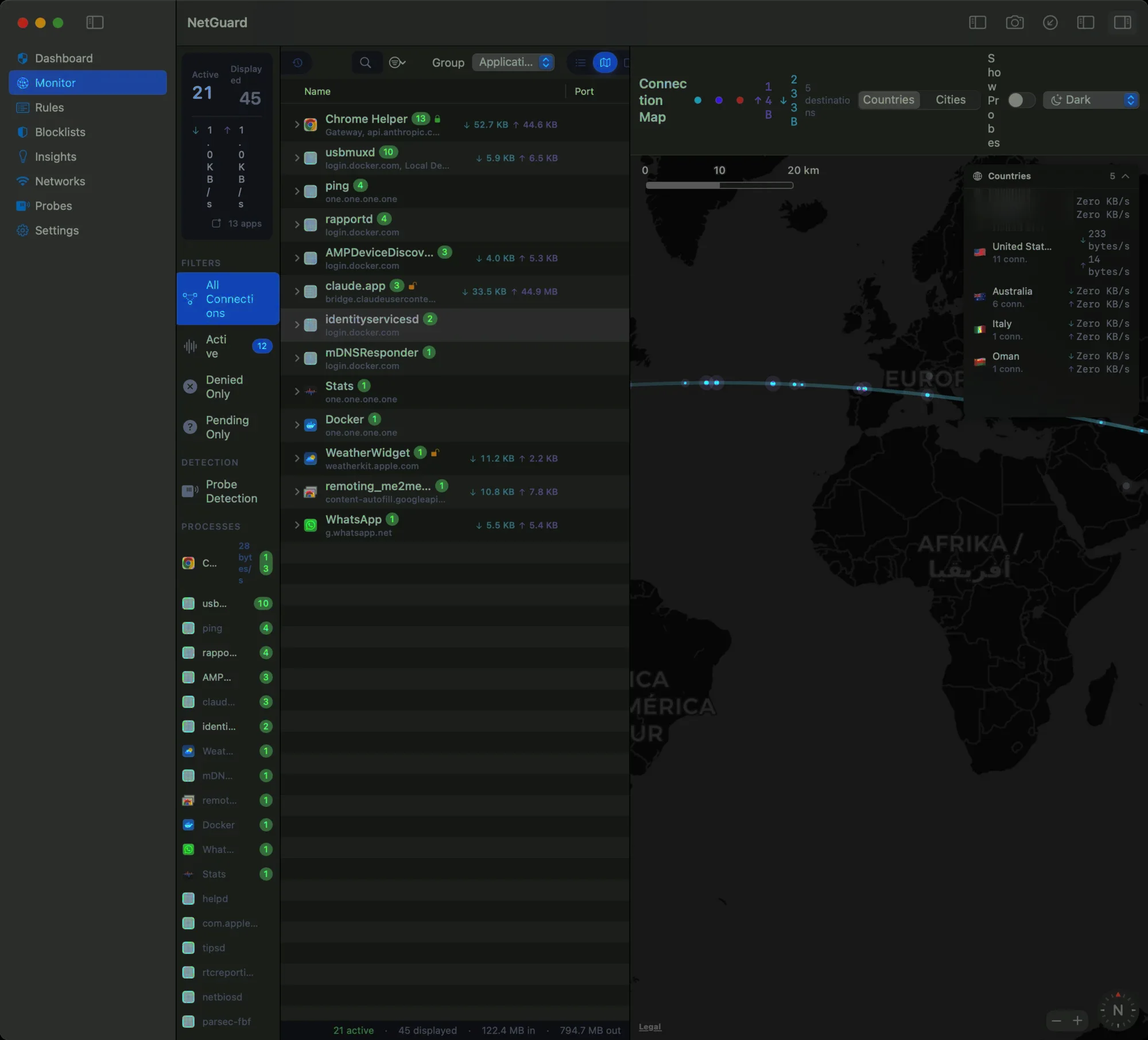Click the Chrome process icon in Processes
The width and height of the screenshot is (1148, 1040).
coord(188,563)
